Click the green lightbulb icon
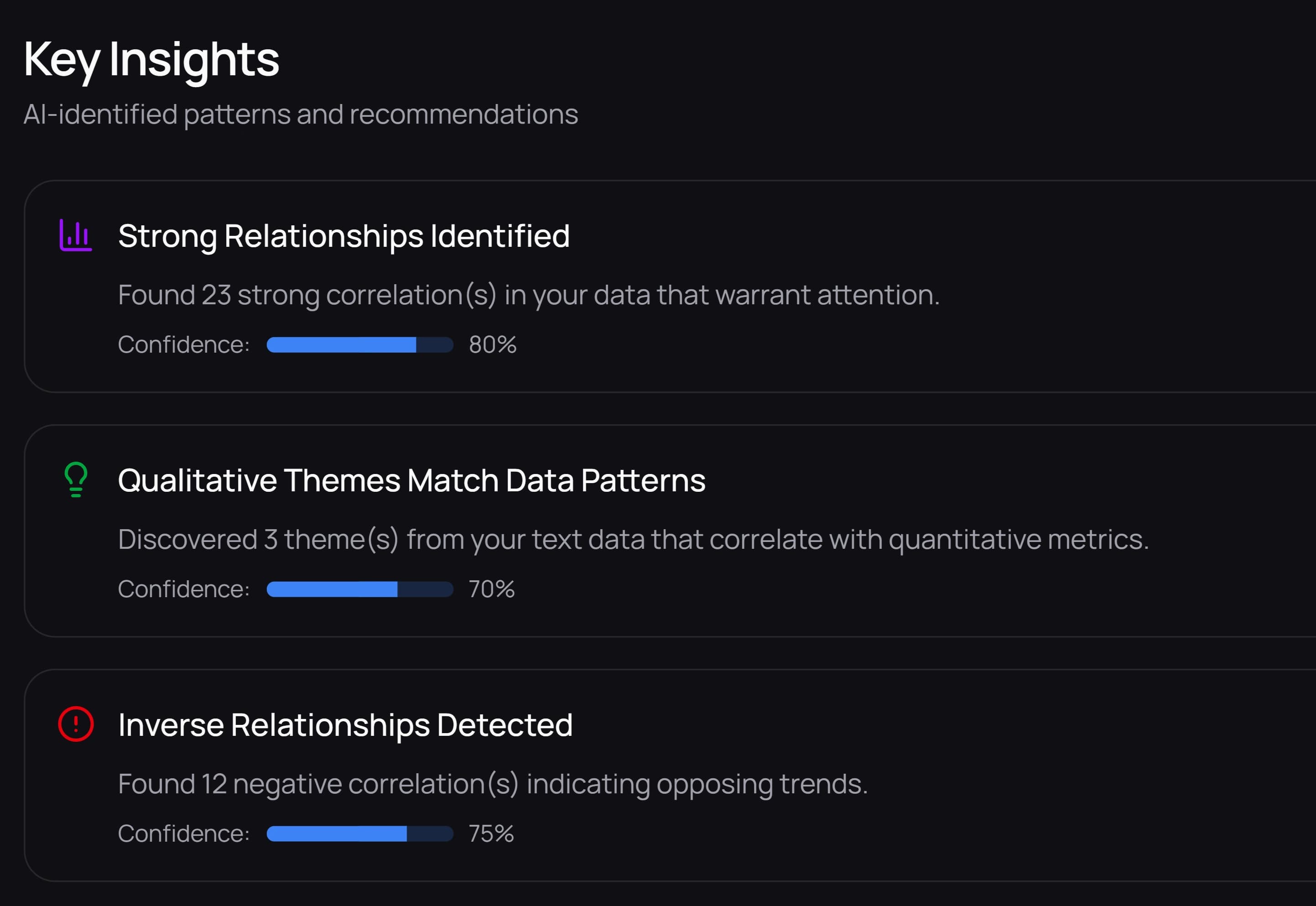 75,479
